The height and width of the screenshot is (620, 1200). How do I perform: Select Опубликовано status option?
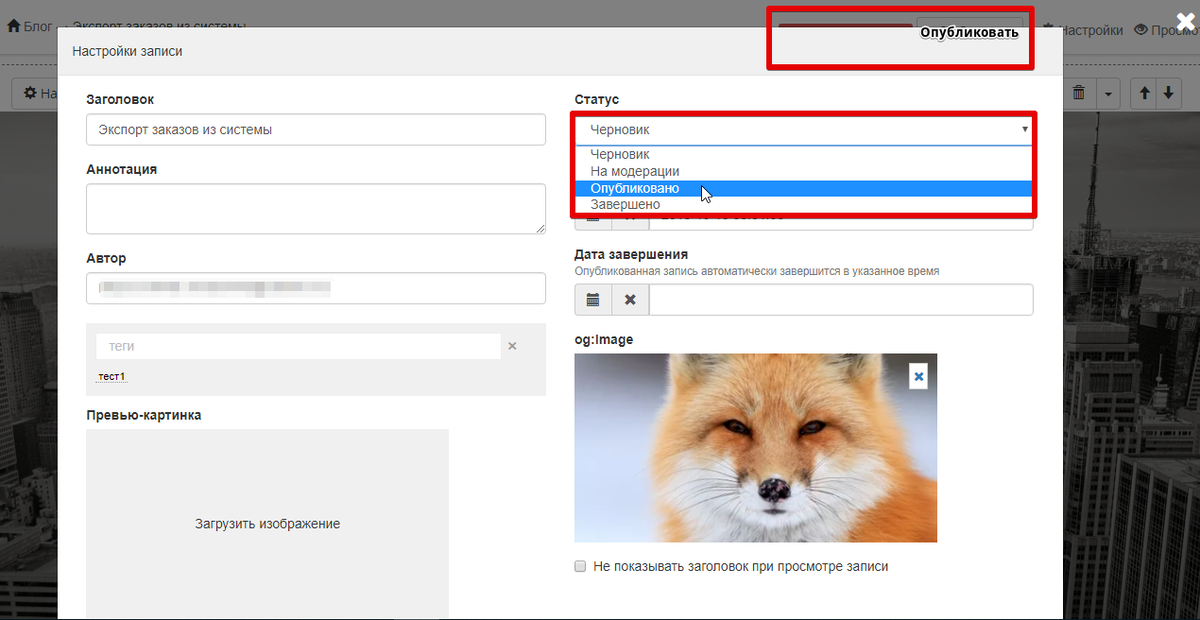804,188
